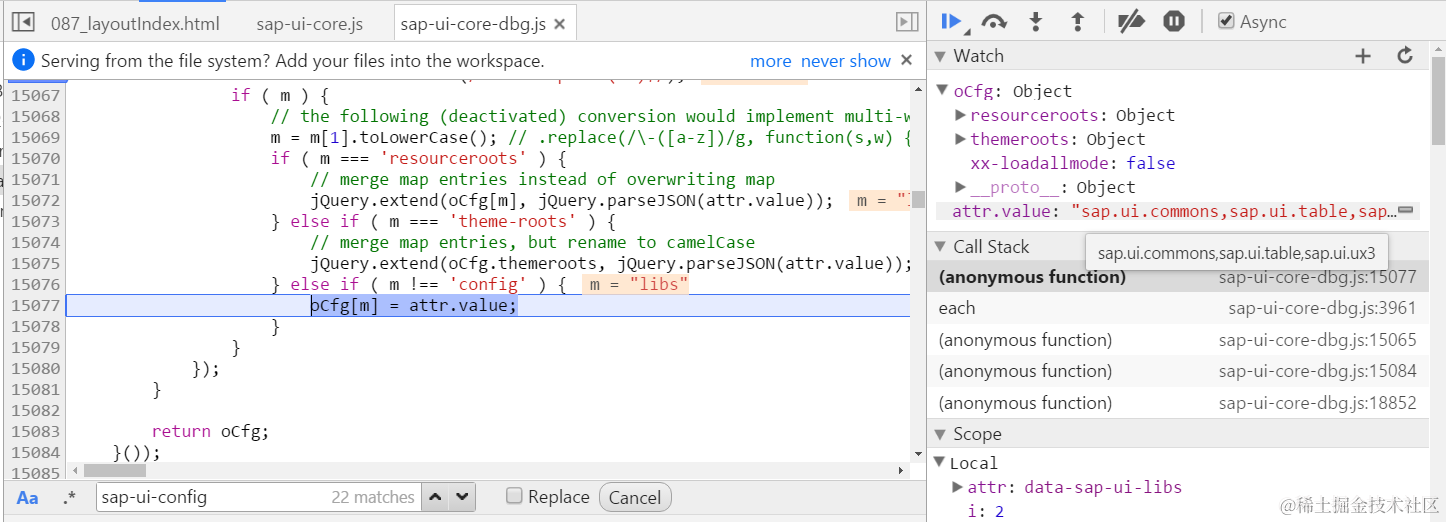Image resolution: width=1446 pixels, height=522 pixels.
Task: Toggle case-sensitive search (Aa)
Action: [x=28, y=497]
